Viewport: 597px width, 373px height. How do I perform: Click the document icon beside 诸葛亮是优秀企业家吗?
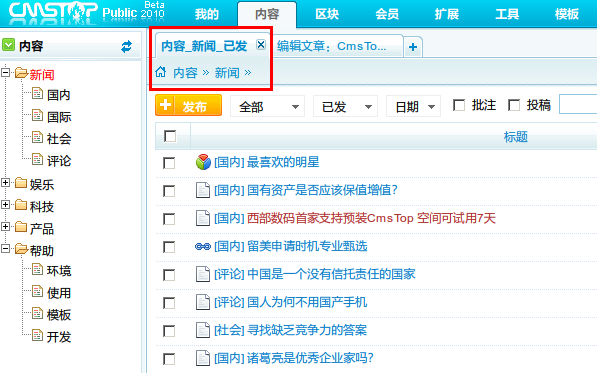(x=203, y=358)
